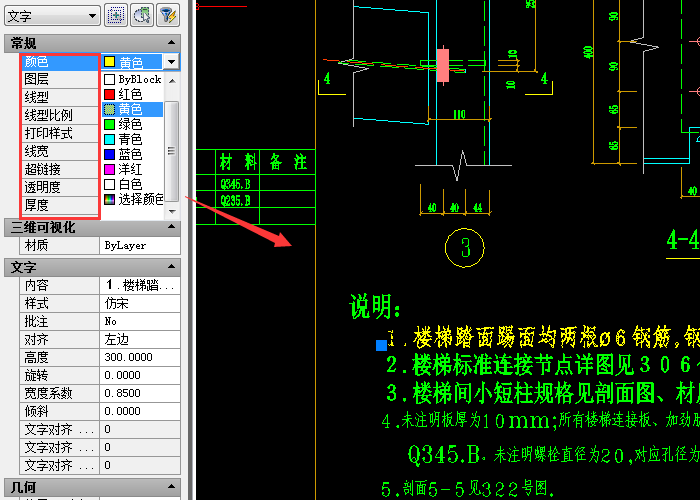The image size is (700, 500).
Task: Select note line 2 about 楼梯标准连接节点
Action: tap(542, 365)
